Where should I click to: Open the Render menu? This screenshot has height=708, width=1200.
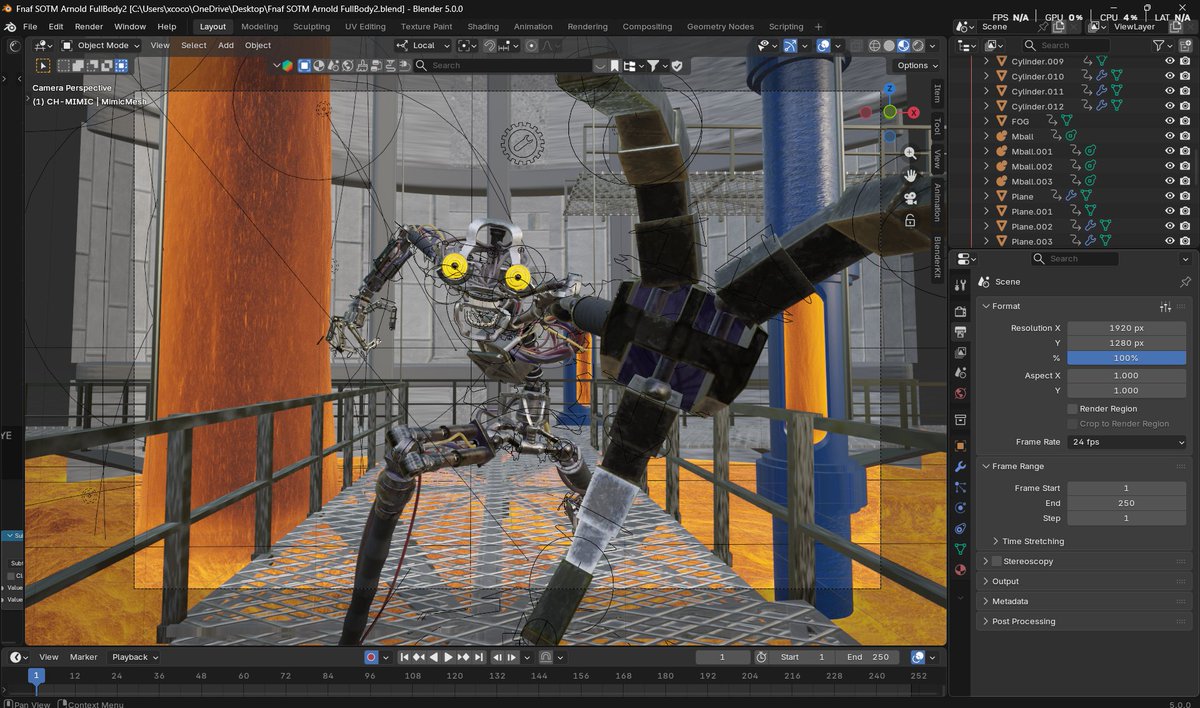(89, 26)
